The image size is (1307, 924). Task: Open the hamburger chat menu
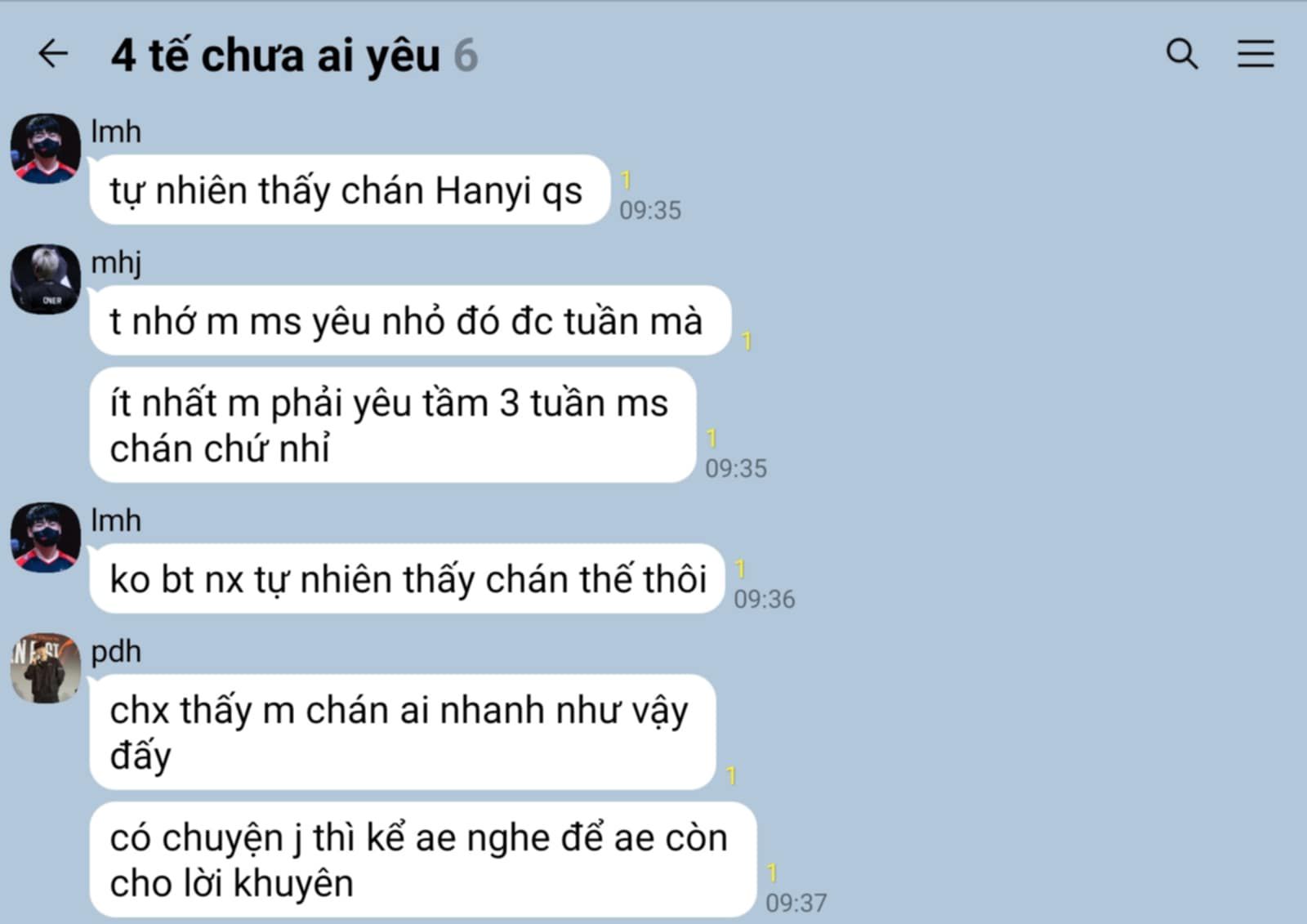click(1255, 54)
